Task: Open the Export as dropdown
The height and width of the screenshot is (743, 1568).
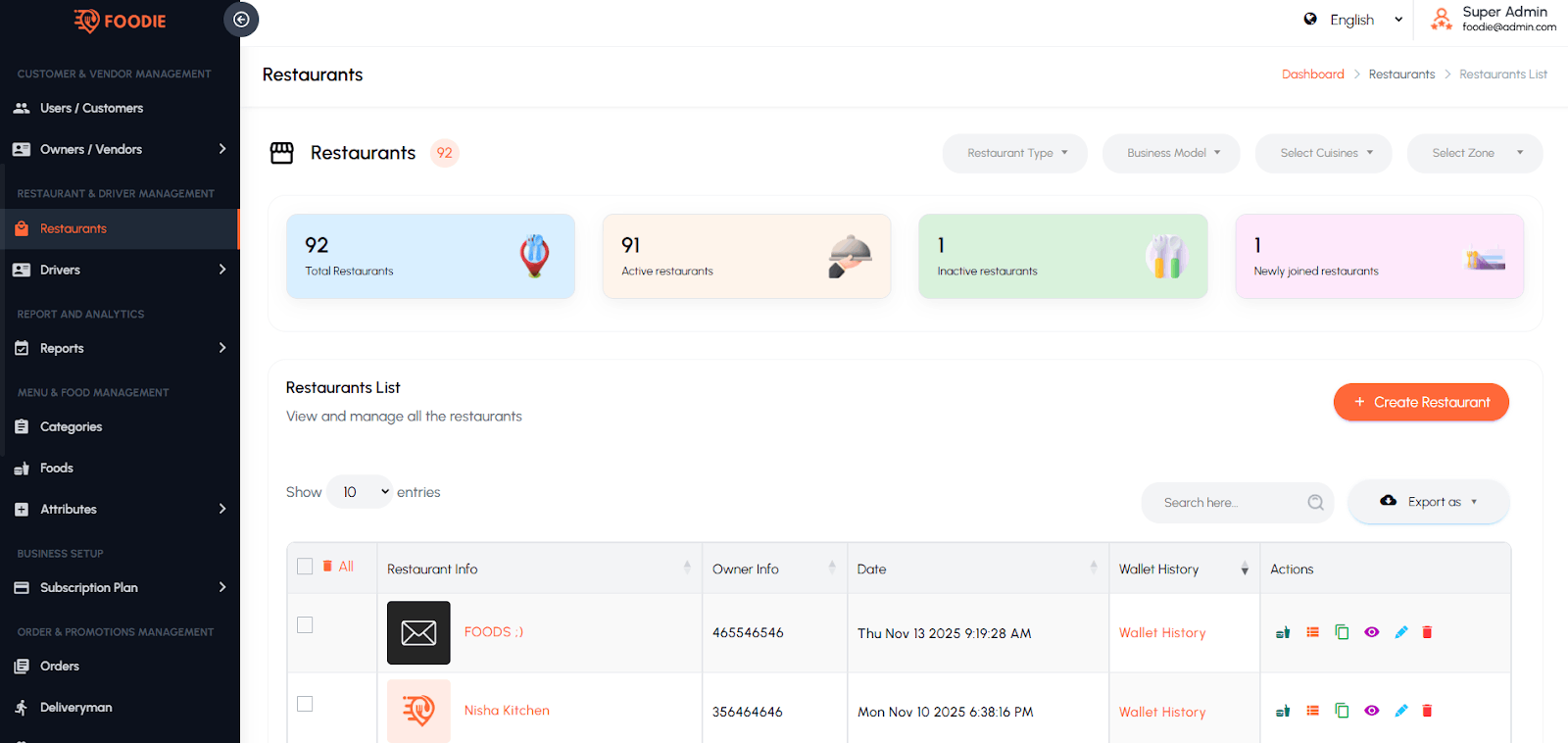Action: (x=1429, y=502)
